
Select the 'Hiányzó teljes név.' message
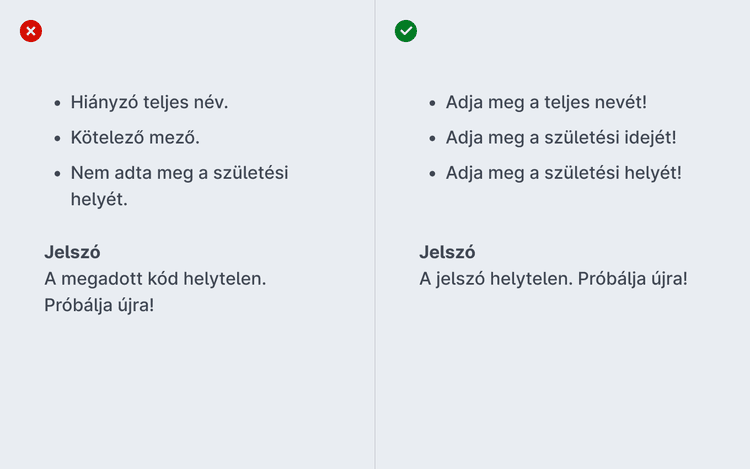(149, 102)
